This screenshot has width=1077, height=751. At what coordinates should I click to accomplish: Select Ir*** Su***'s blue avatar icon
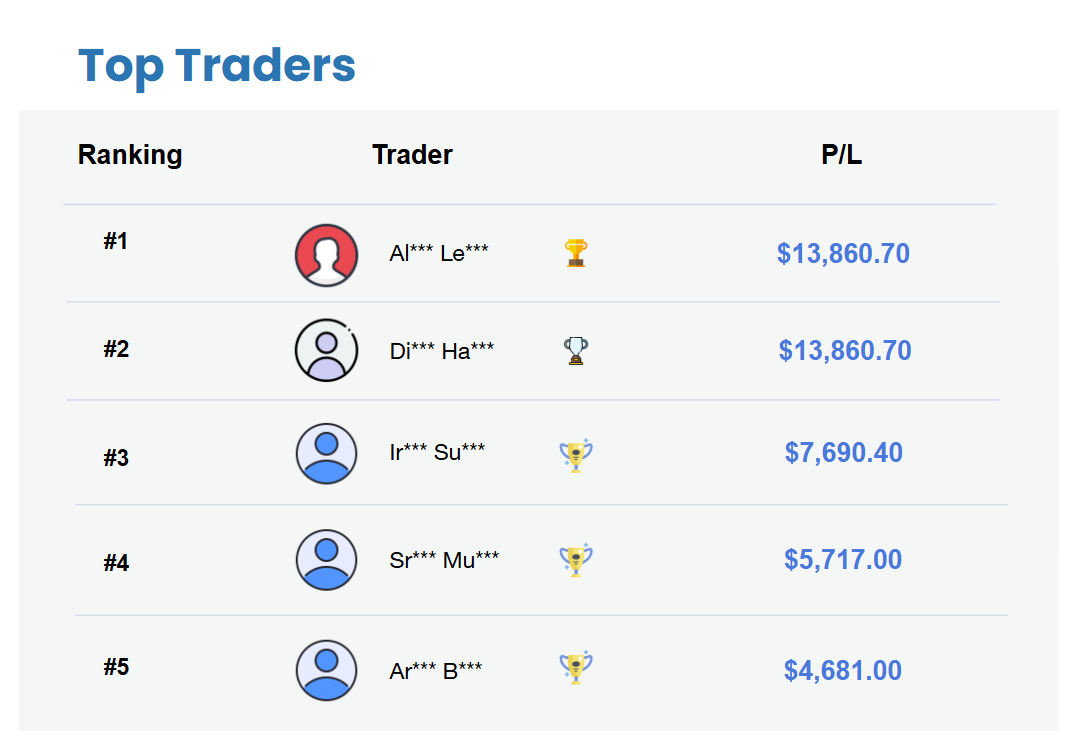[326, 454]
